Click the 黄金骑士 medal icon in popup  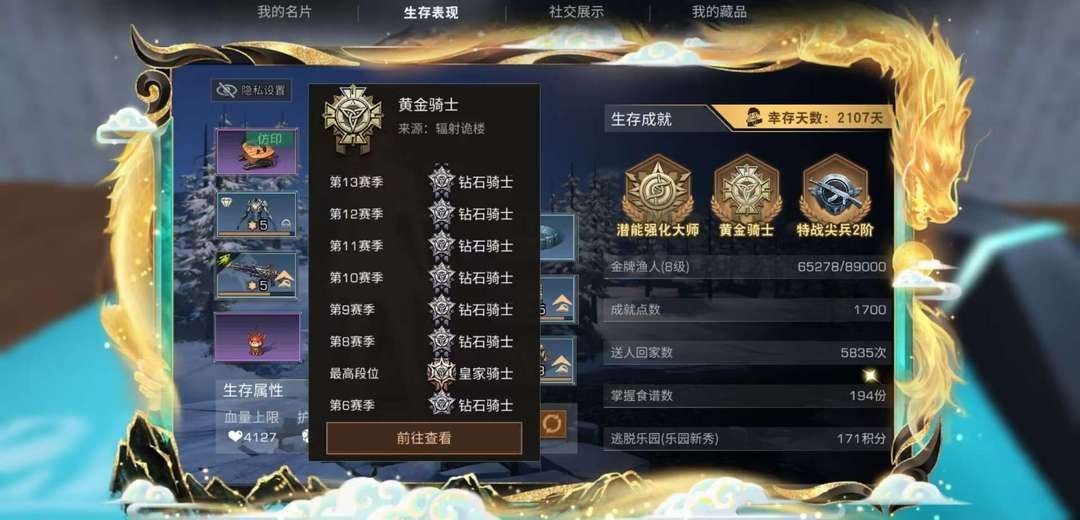353,118
